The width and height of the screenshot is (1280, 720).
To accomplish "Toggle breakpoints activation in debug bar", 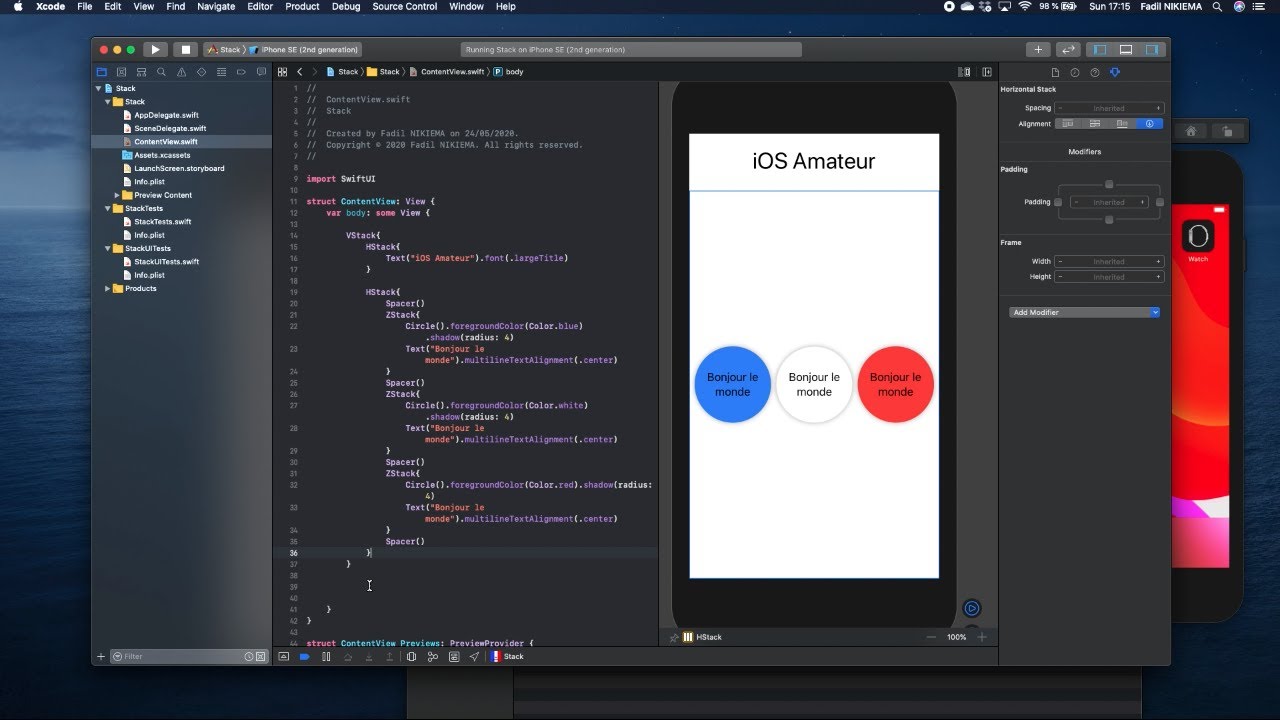I will click(304, 657).
